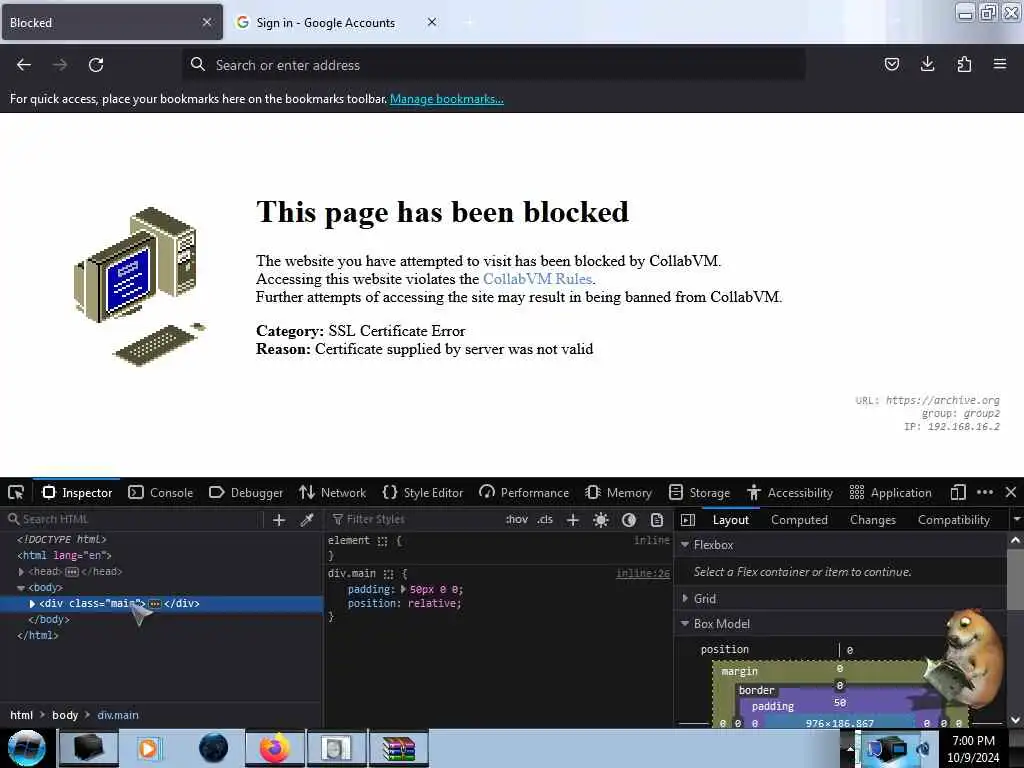
Task: Focus the Filter Styles field
Action: click(x=415, y=520)
